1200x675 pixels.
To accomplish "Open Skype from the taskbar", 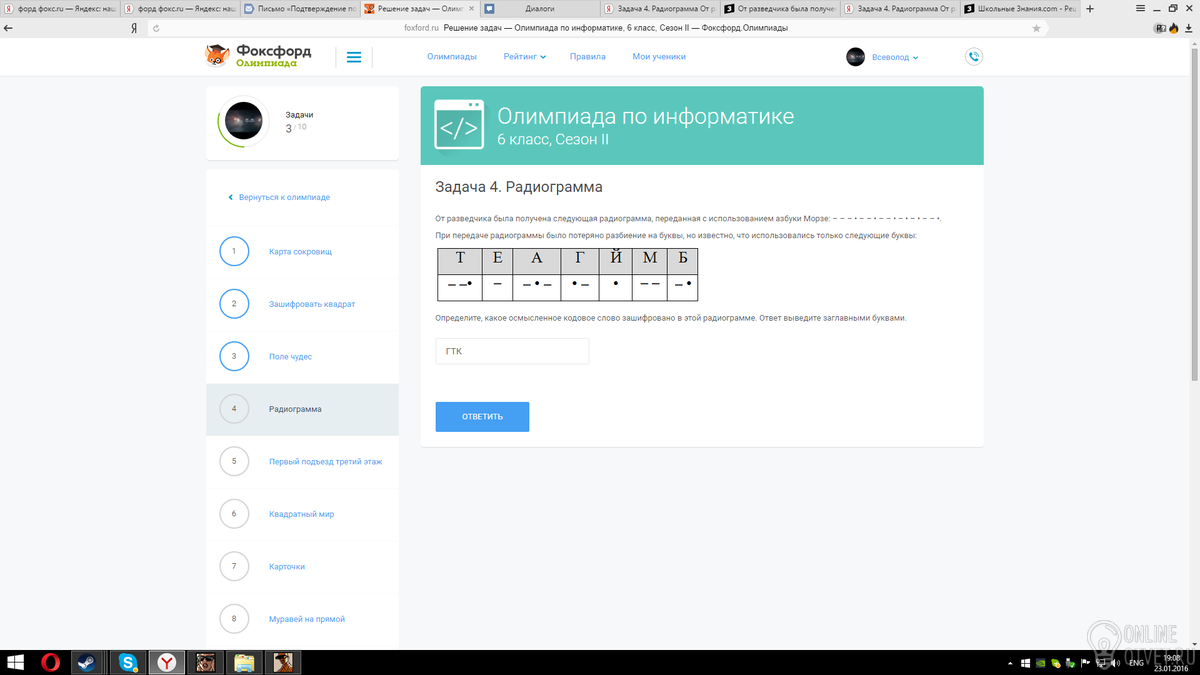I will click(127, 662).
